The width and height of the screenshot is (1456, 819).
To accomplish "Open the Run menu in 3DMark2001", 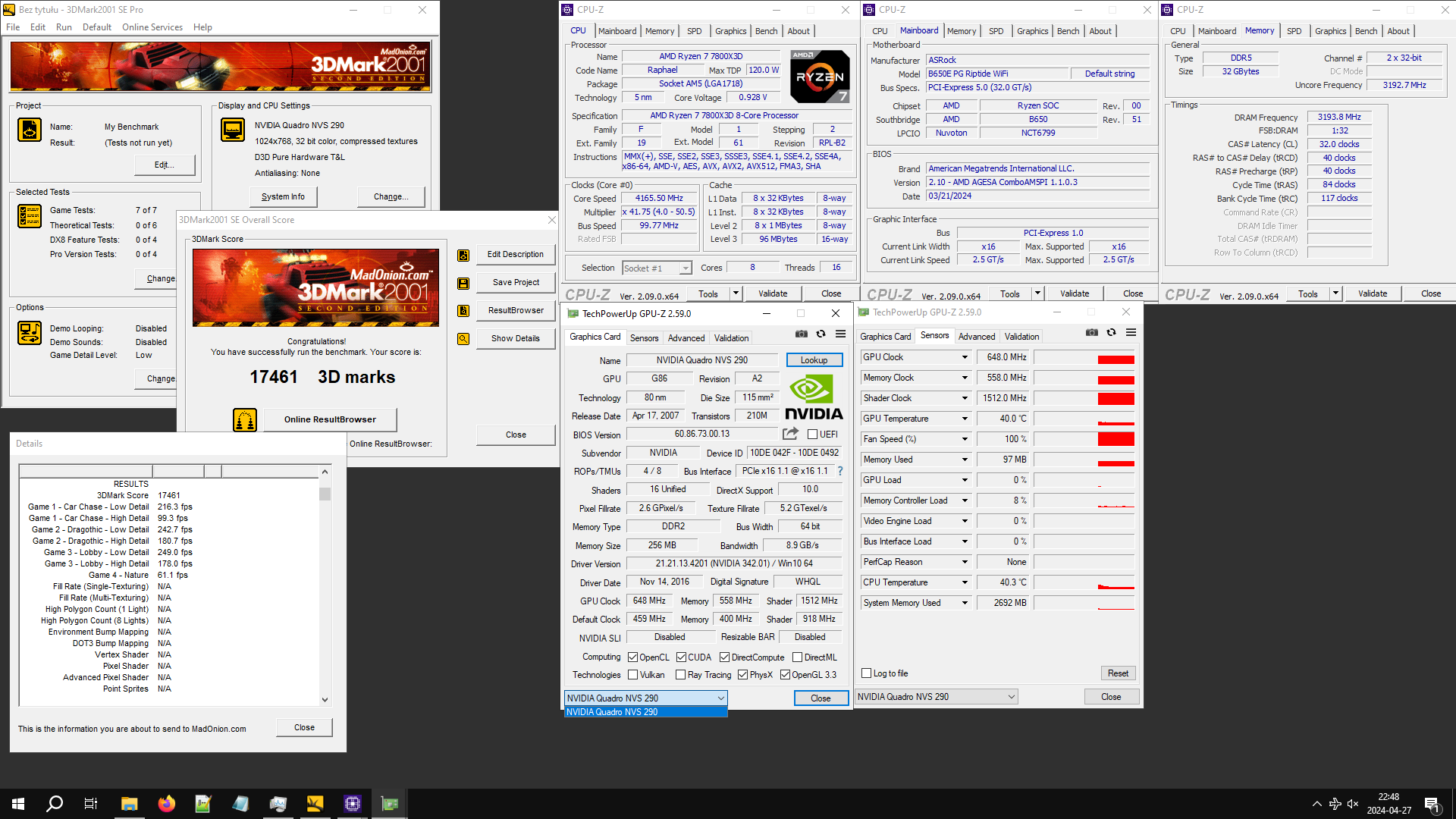I will (64, 27).
